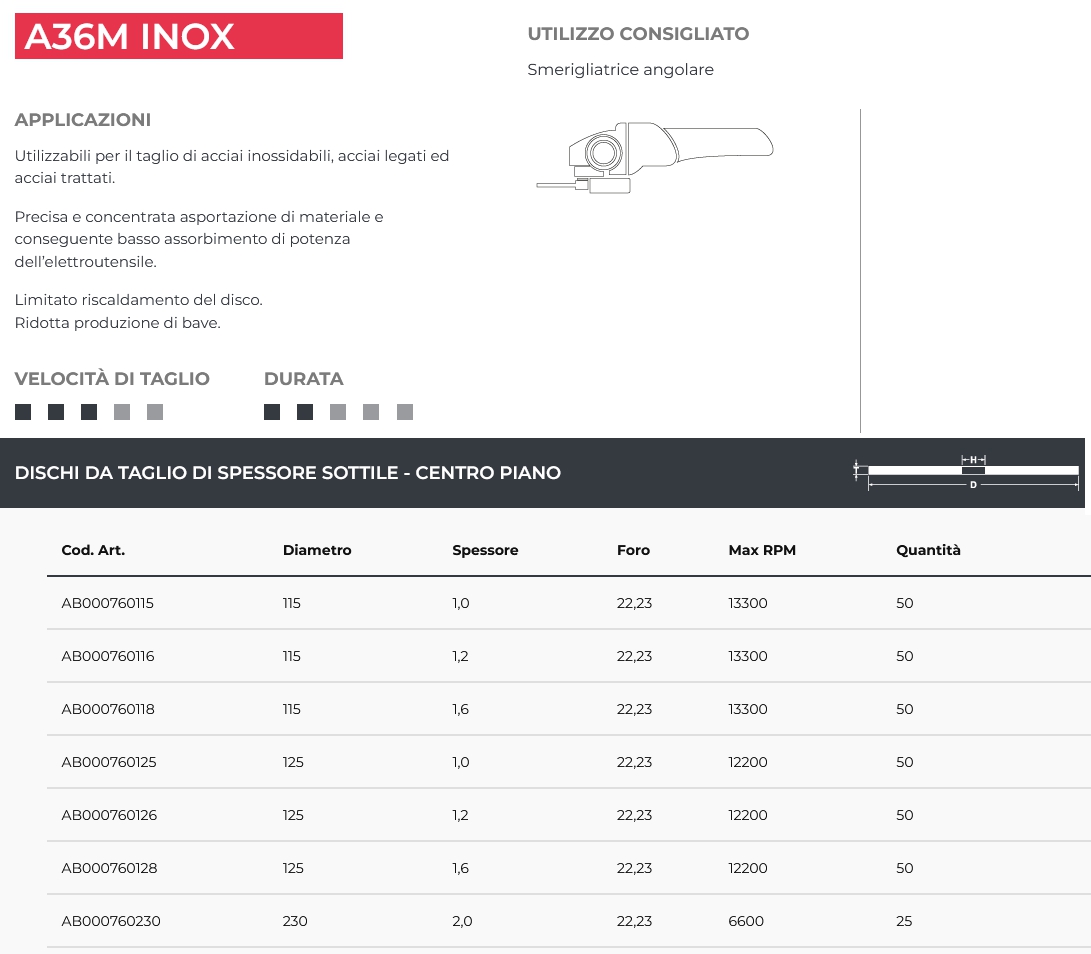Click the A36M INOX red title banner
Image resolution: width=1091 pixels, height=954 pixels.
point(179,36)
